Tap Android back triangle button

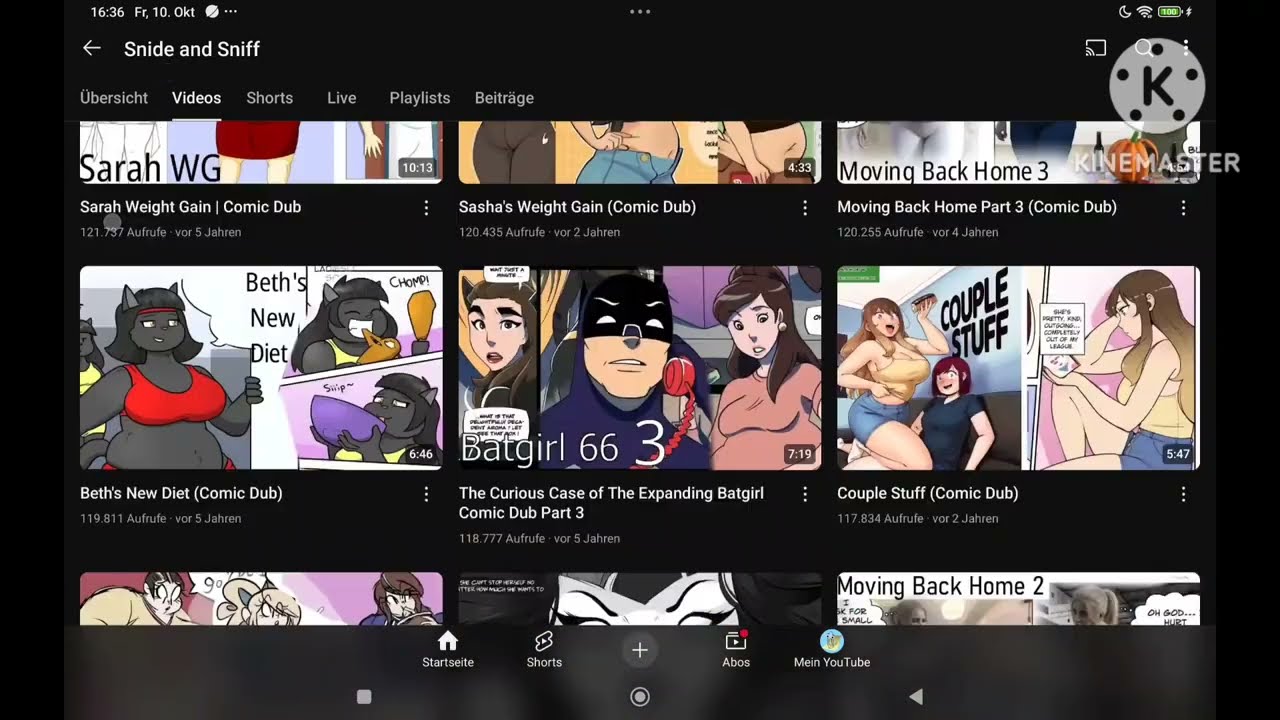(915, 697)
